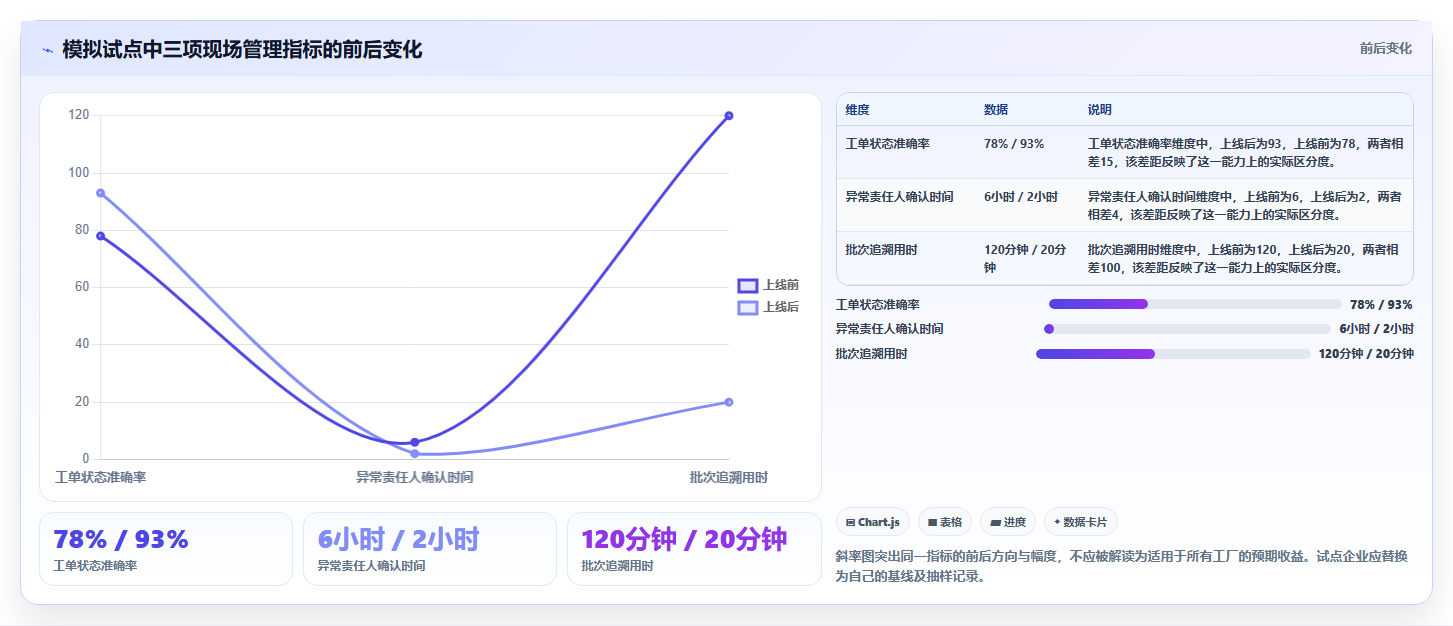
Task: Click the progress value 78% / 93% label
Action: pyautogui.click(x=1381, y=304)
